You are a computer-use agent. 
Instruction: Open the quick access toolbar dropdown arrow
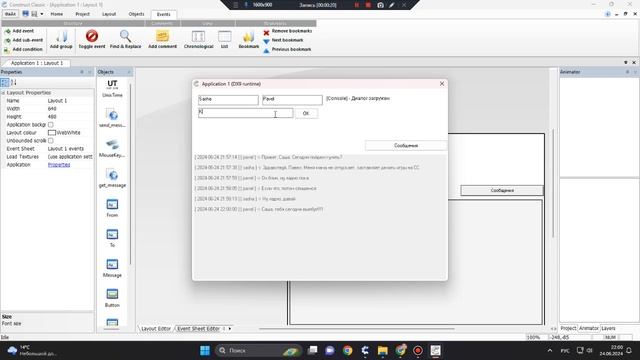click(x=42, y=14)
